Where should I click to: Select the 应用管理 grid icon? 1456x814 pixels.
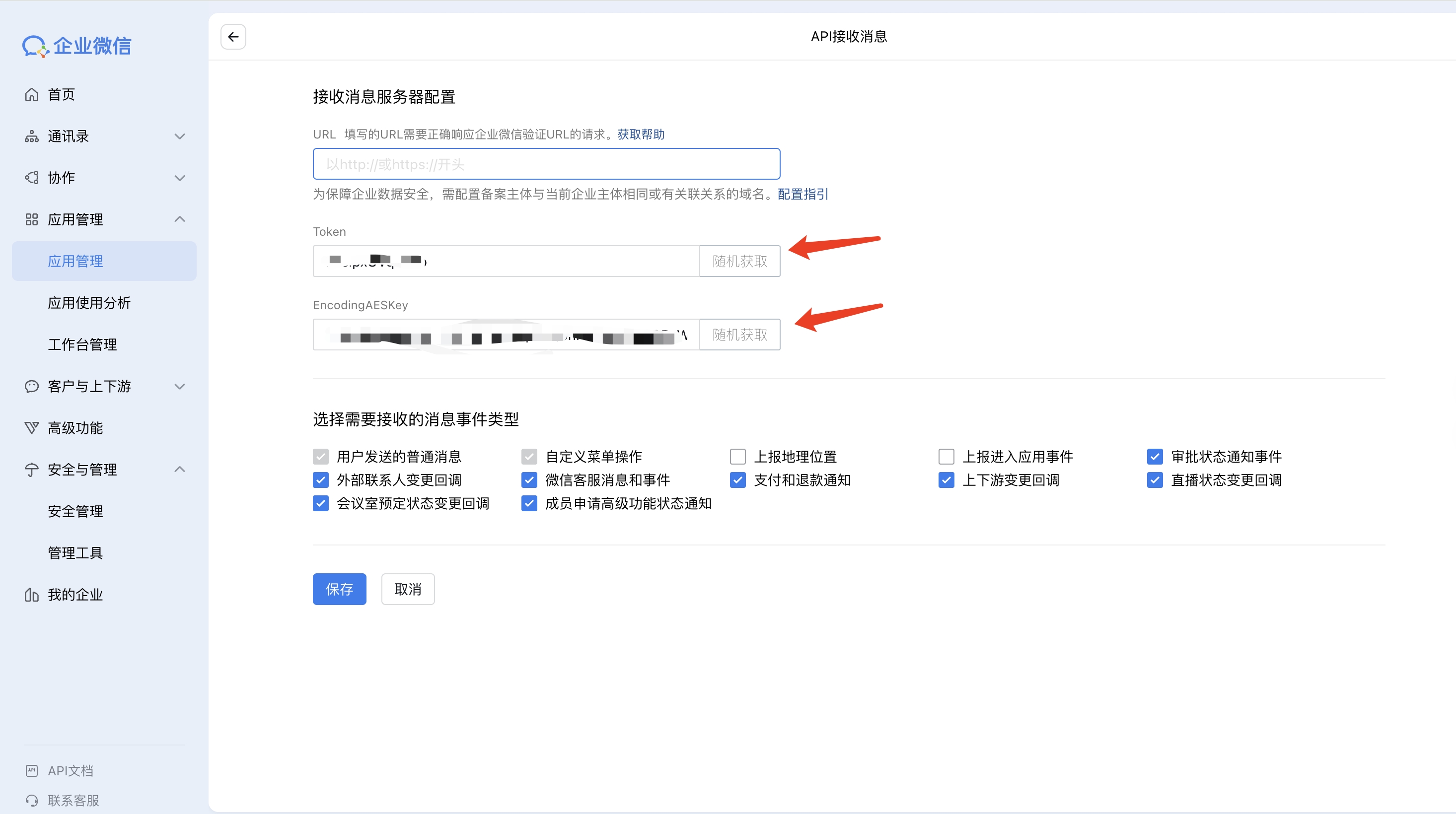[x=32, y=219]
